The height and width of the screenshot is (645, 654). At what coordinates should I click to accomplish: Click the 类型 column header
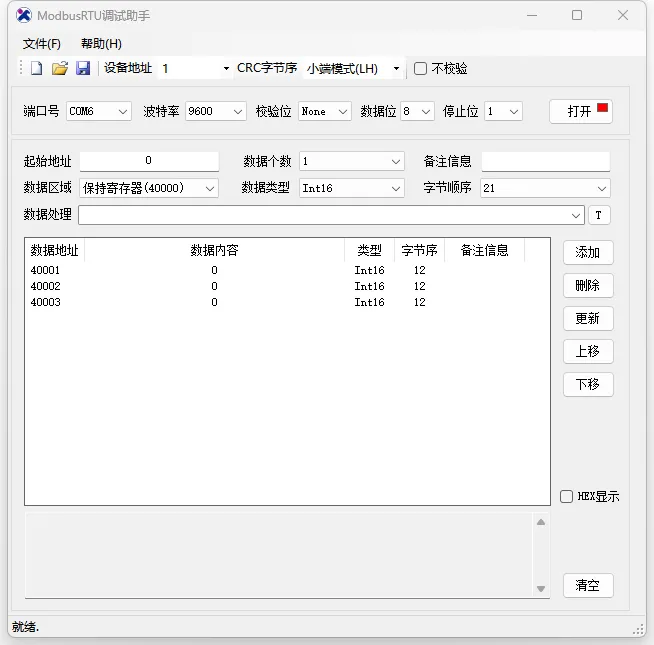[370, 250]
